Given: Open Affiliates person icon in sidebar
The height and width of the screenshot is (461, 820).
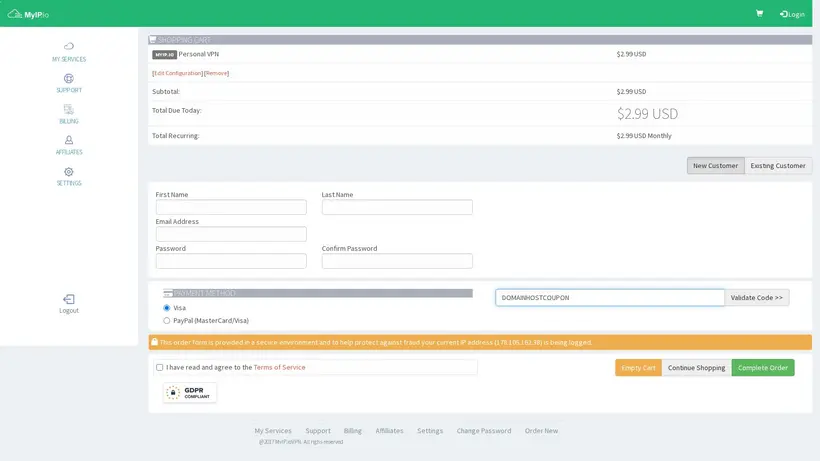Looking at the screenshot, I should pyautogui.click(x=69, y=140).
